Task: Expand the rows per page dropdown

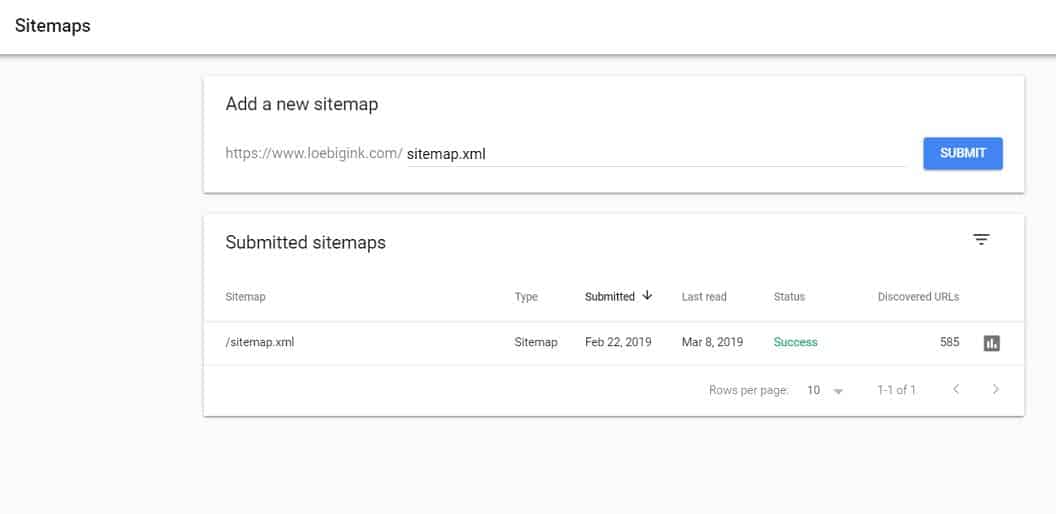Action: 826,391
